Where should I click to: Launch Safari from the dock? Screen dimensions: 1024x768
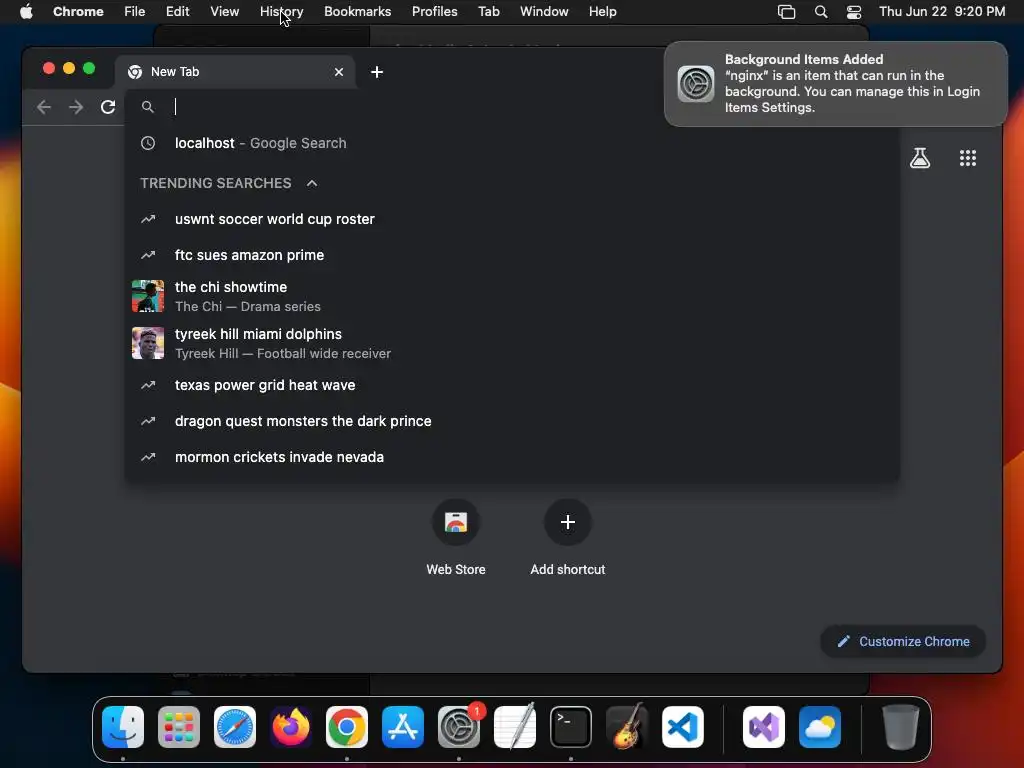coord(235,727)
